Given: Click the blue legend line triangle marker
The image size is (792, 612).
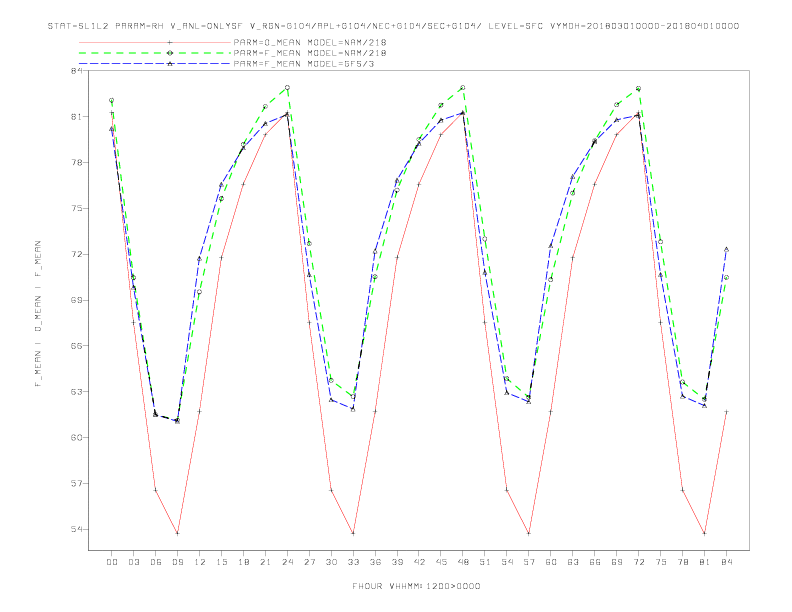Looking at the screenshot, I should (x=170, y=64).
